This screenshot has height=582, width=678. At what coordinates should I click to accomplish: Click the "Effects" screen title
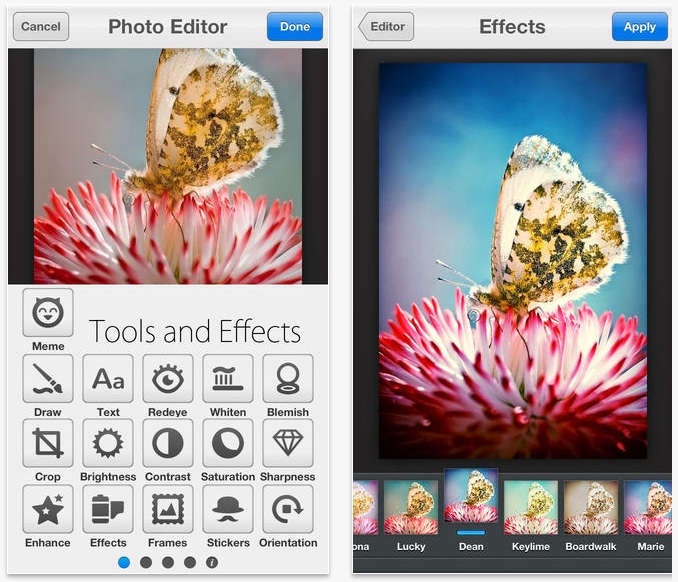pos(512,27)
